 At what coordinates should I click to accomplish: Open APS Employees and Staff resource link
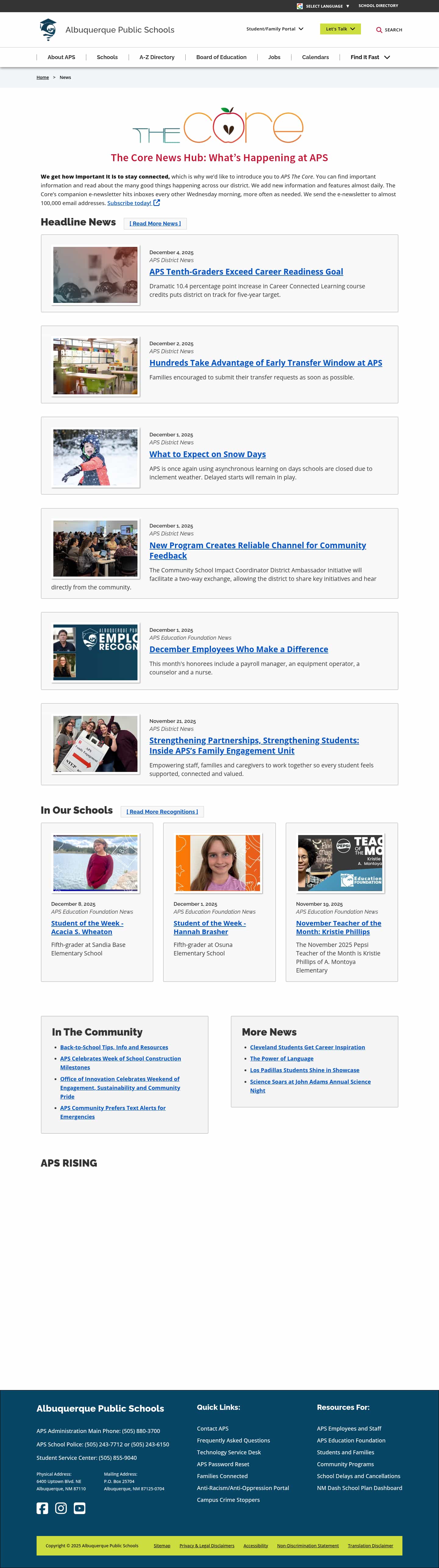point(349,1429)
